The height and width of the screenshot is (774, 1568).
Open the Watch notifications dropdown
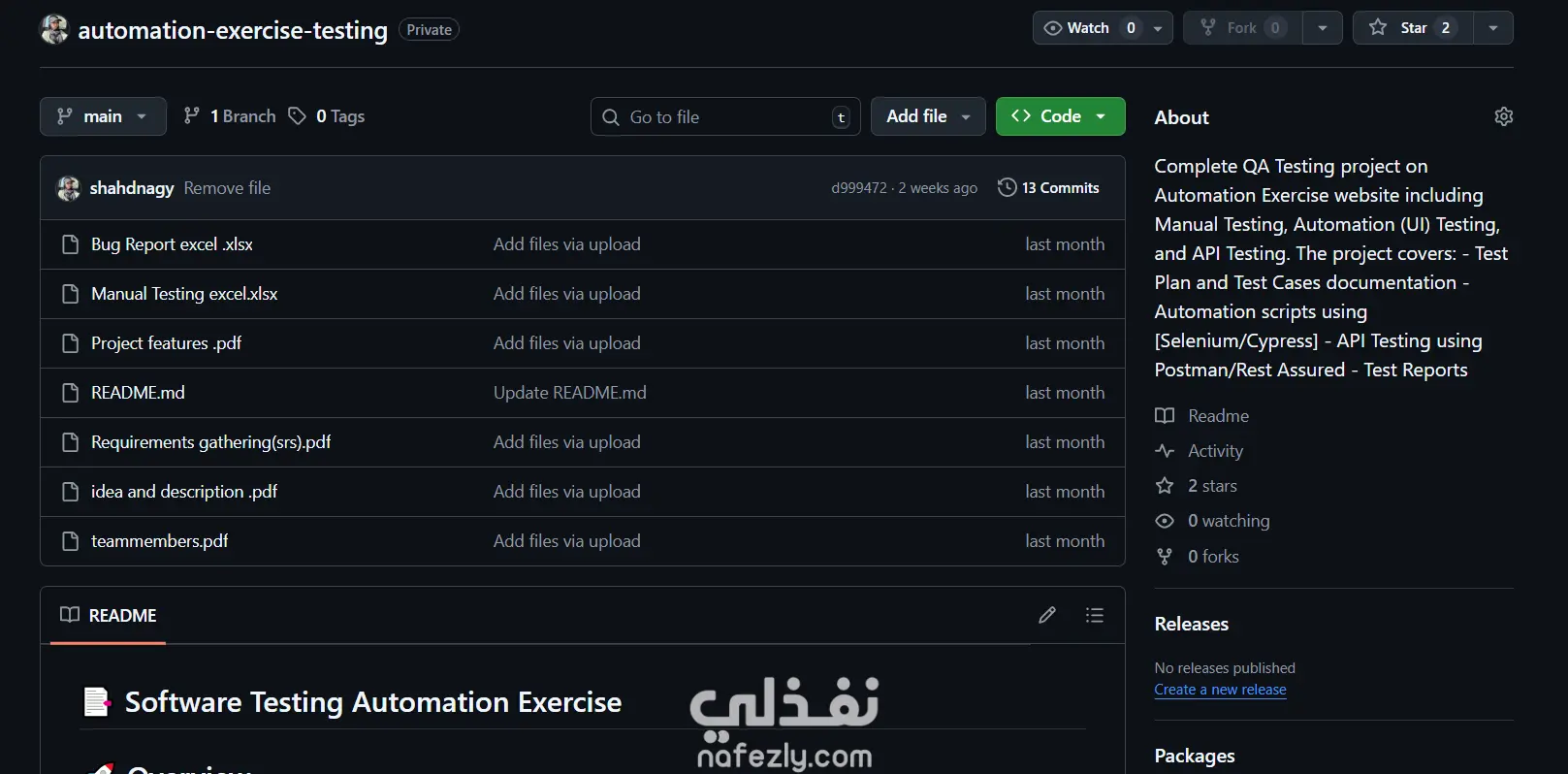click(1103, 28)
